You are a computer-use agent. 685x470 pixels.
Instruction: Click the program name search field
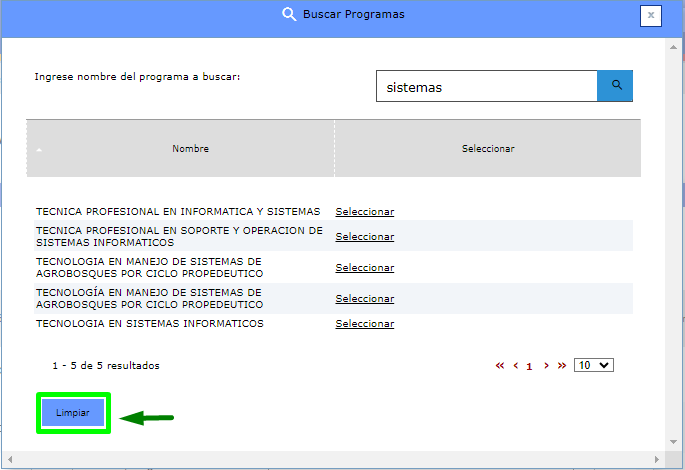click(486, 87)
